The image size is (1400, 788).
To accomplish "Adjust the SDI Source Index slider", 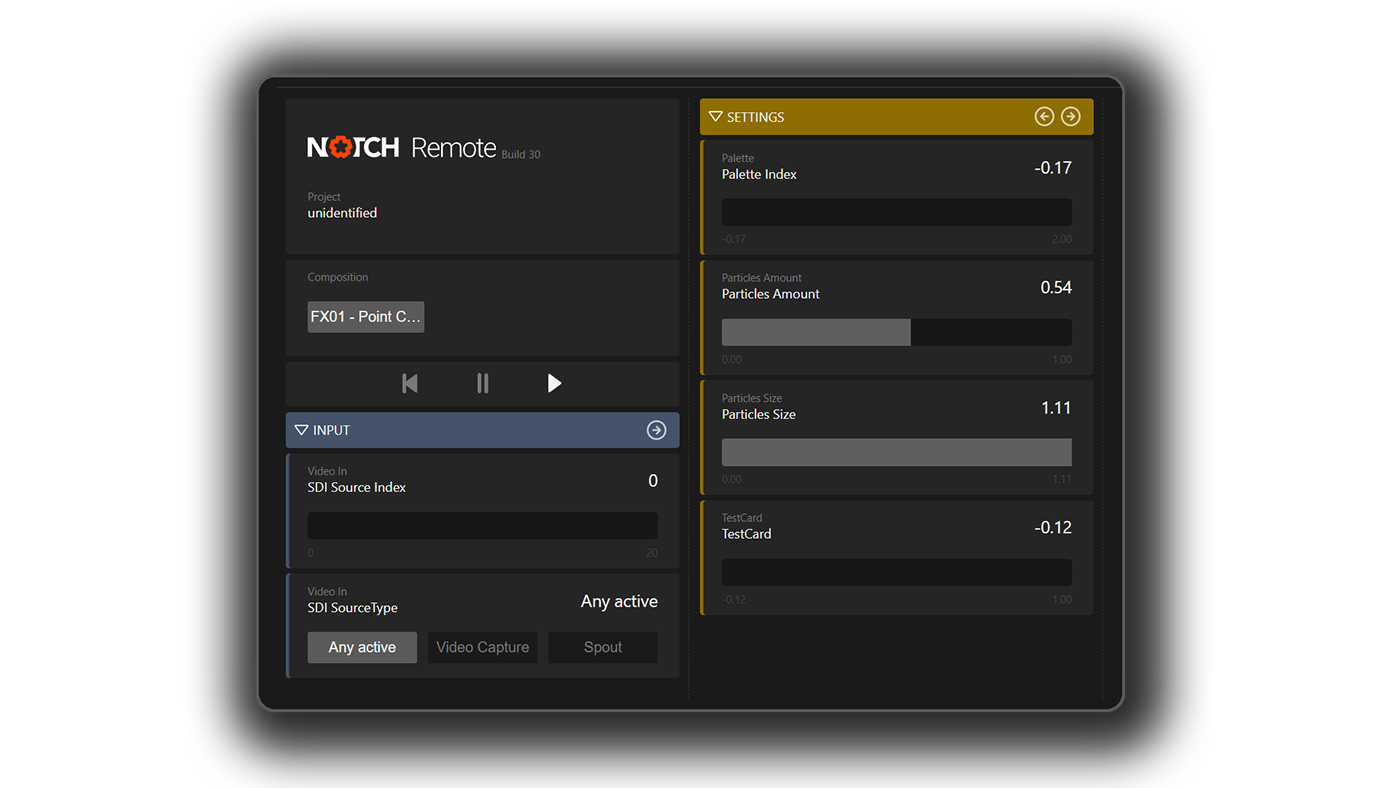I will 482,526.
